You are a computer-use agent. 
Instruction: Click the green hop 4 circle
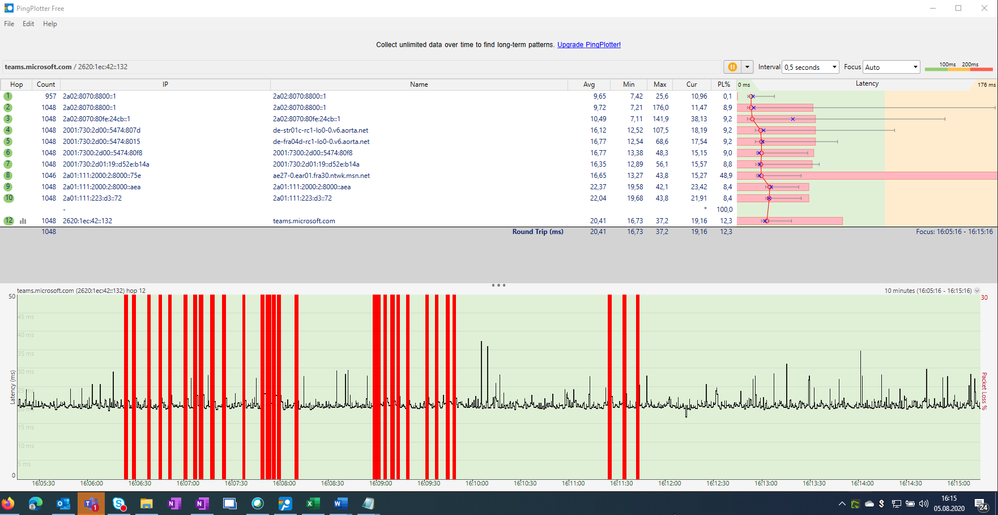pos(8,130)
